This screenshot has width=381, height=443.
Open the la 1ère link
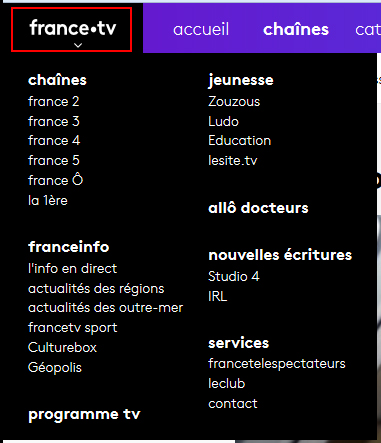(48, 201)
